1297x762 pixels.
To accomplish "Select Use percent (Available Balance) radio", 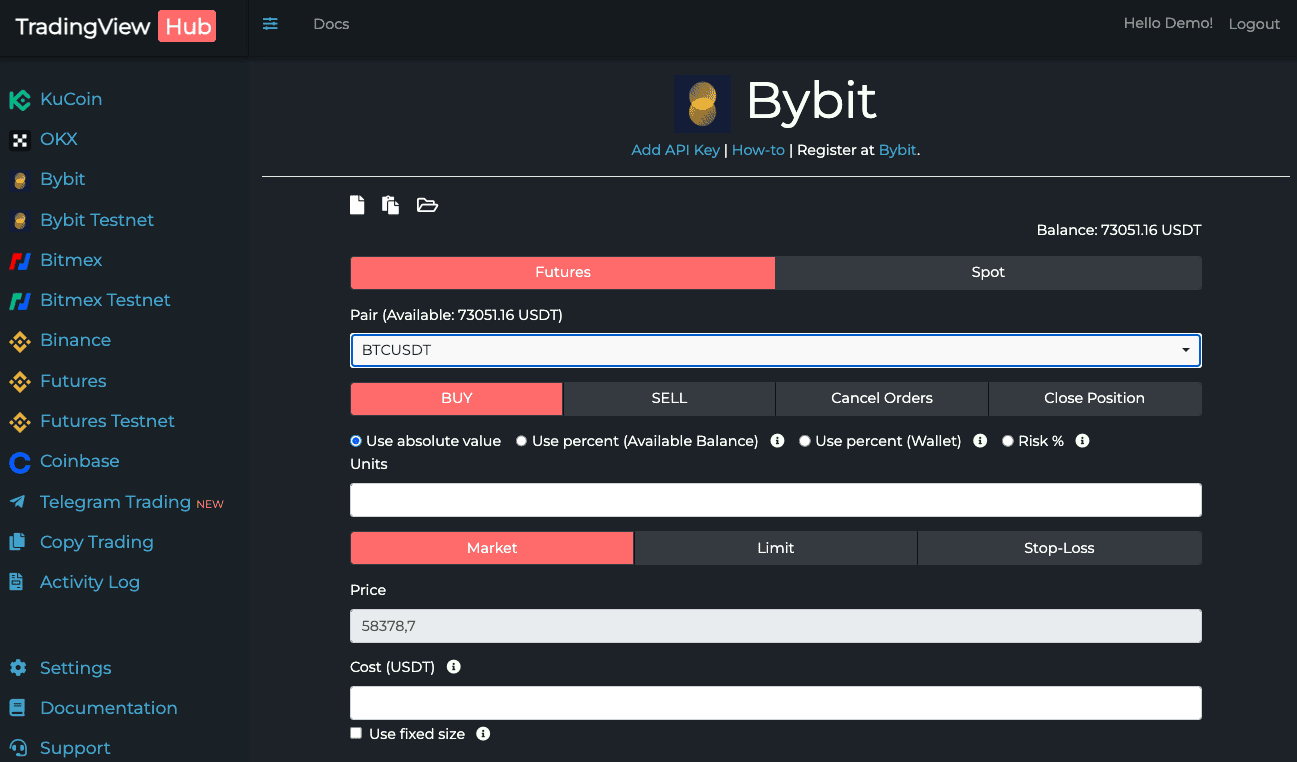I will tap(522, 441).
